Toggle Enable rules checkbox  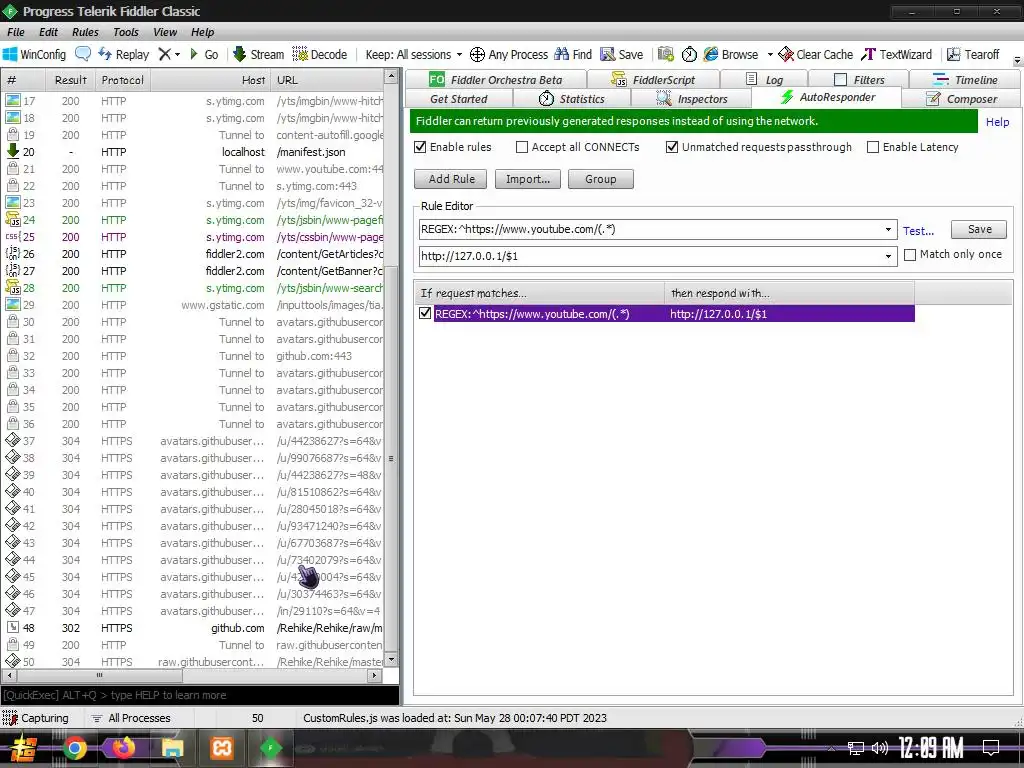click(x=421, y=147)
